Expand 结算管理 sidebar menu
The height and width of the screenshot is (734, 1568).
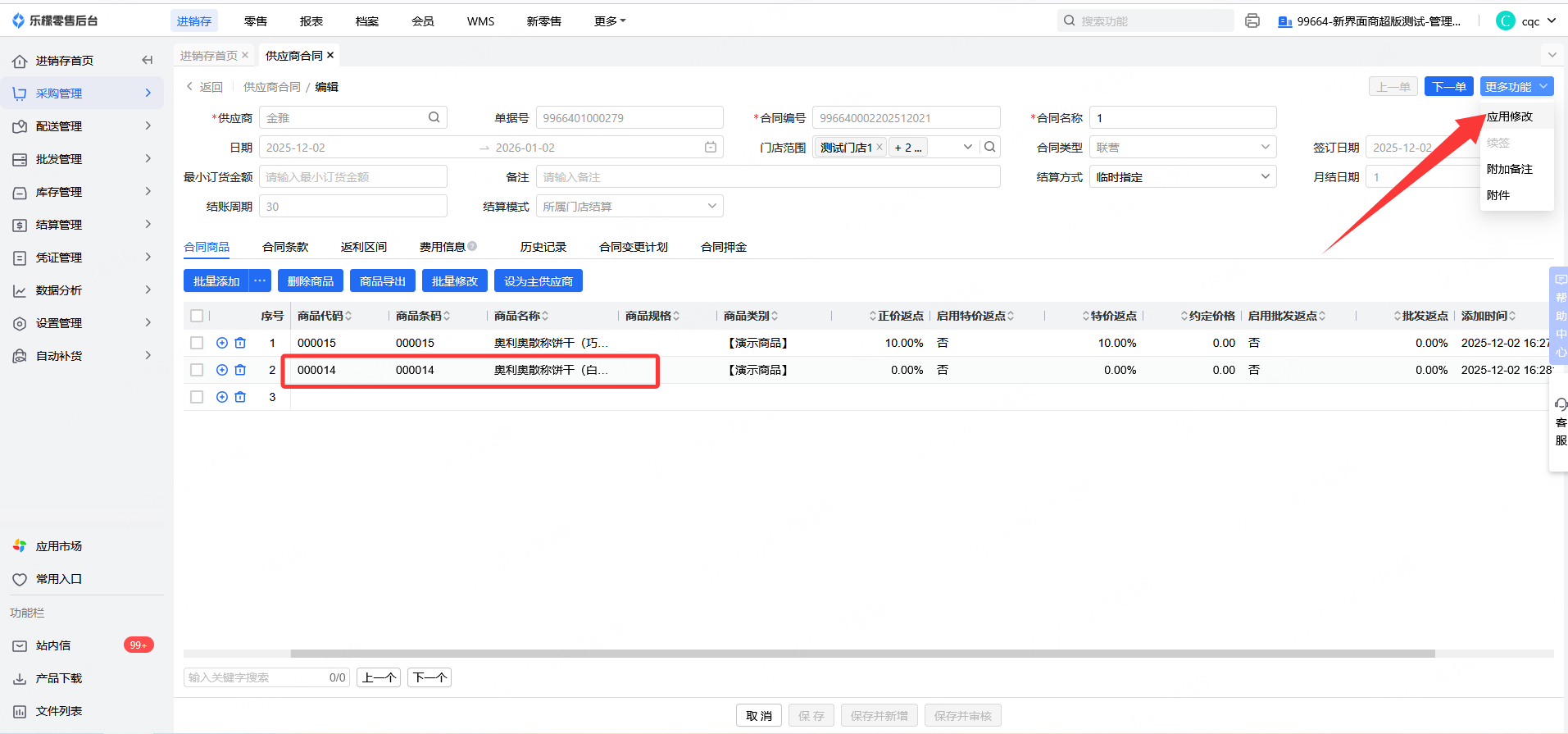click(82, 225)
